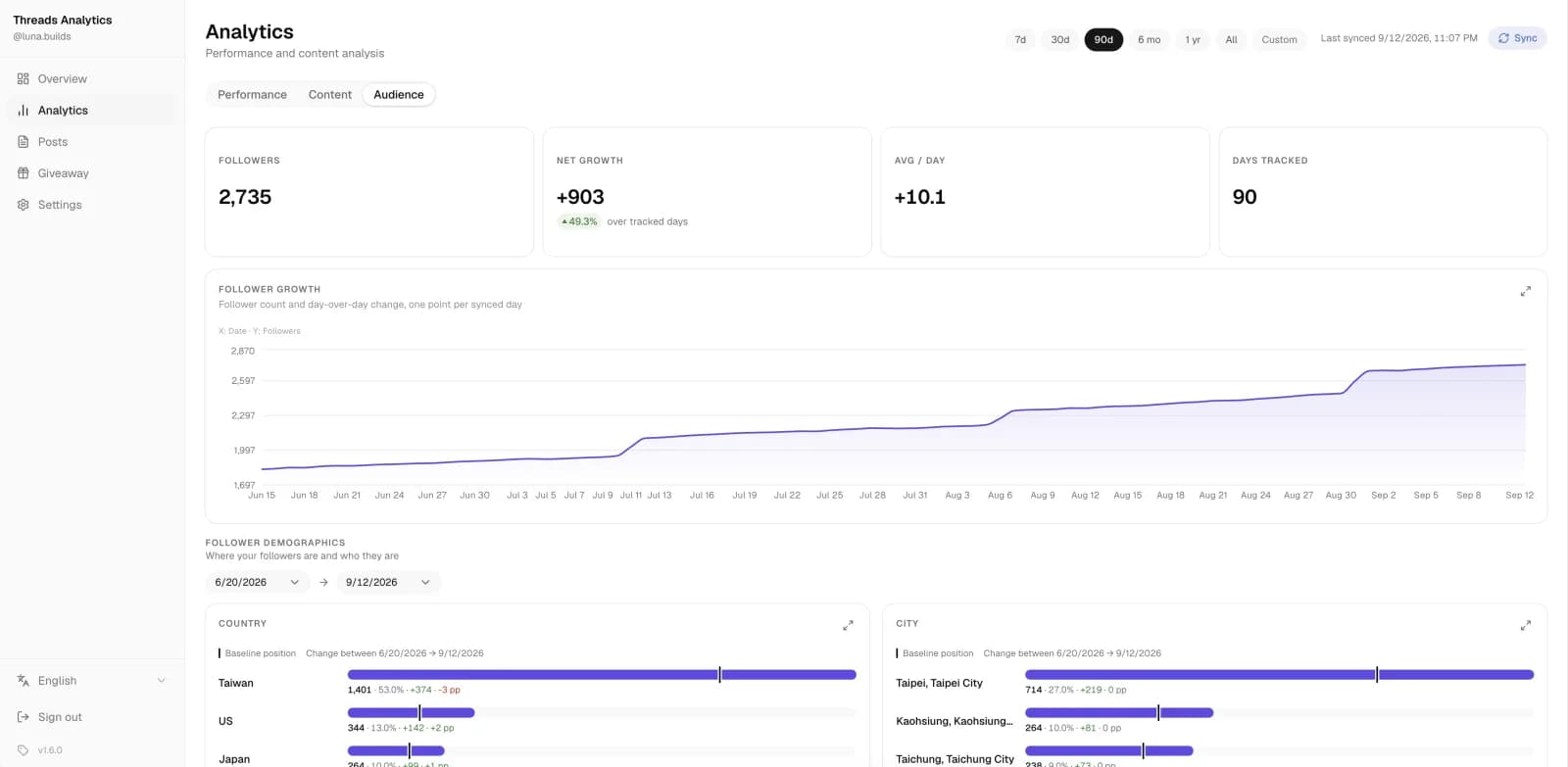
Task: Go to Giveaway in sidebar
Action: pos(92,172)
